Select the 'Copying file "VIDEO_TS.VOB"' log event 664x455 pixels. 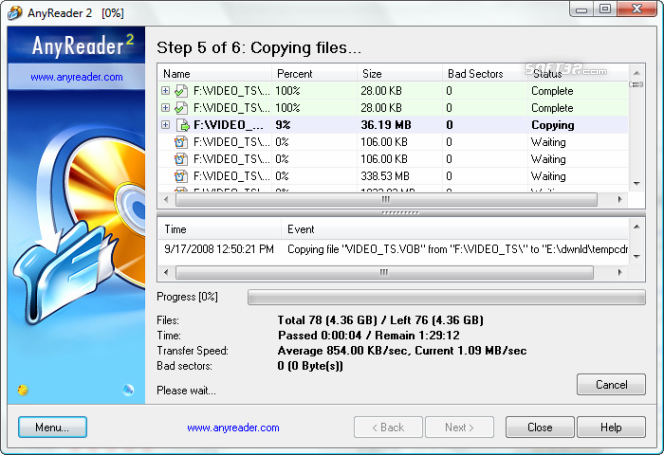pos(457,249)
